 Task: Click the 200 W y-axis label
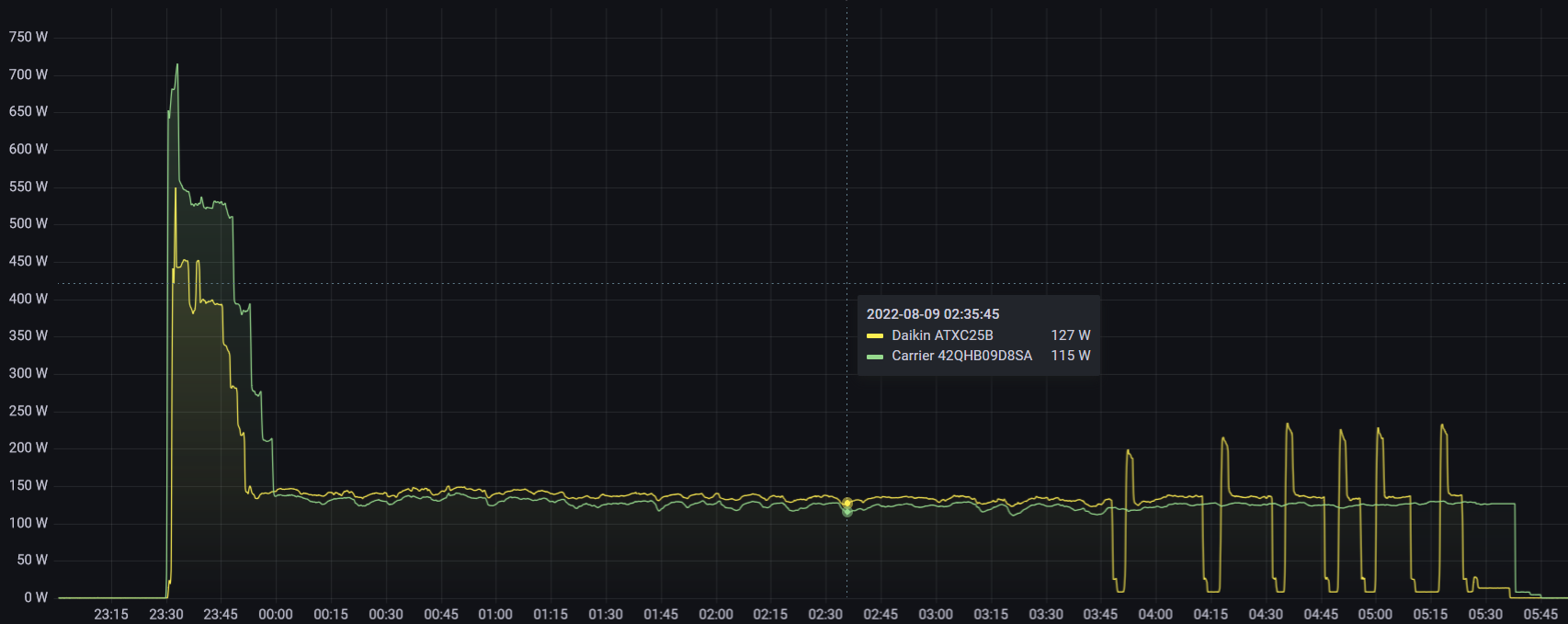[28, 448]
